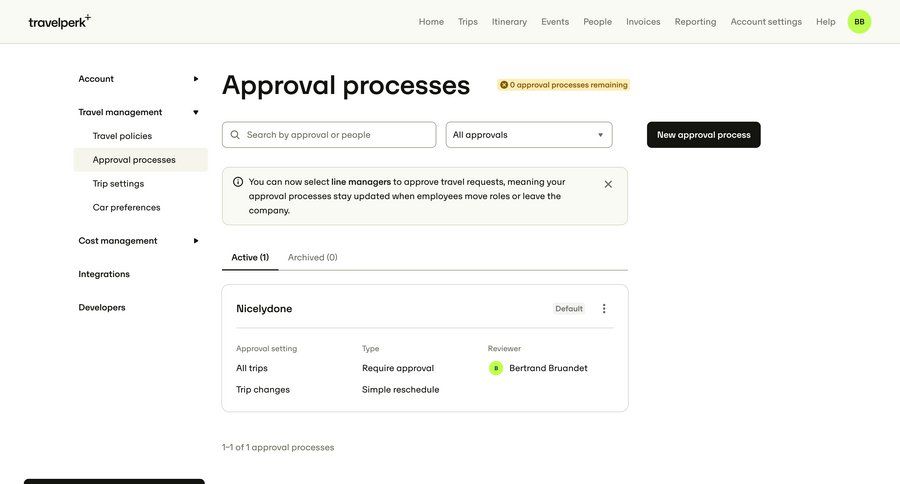The width and height of the screenshot is (900, 484).
Task: Select Account in the sidebar
Action: click(x=96, y=79)
